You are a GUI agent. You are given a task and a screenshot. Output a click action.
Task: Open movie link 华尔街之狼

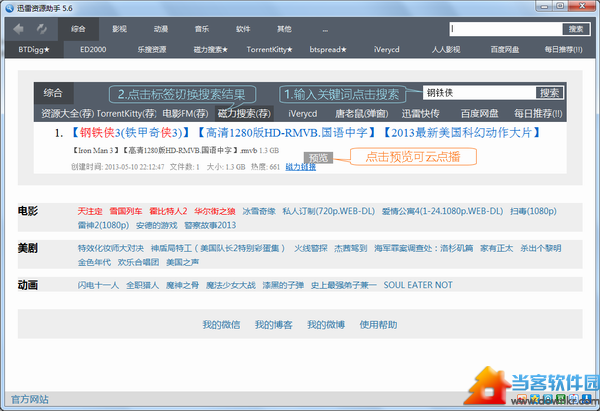click(x=215, y=211)
